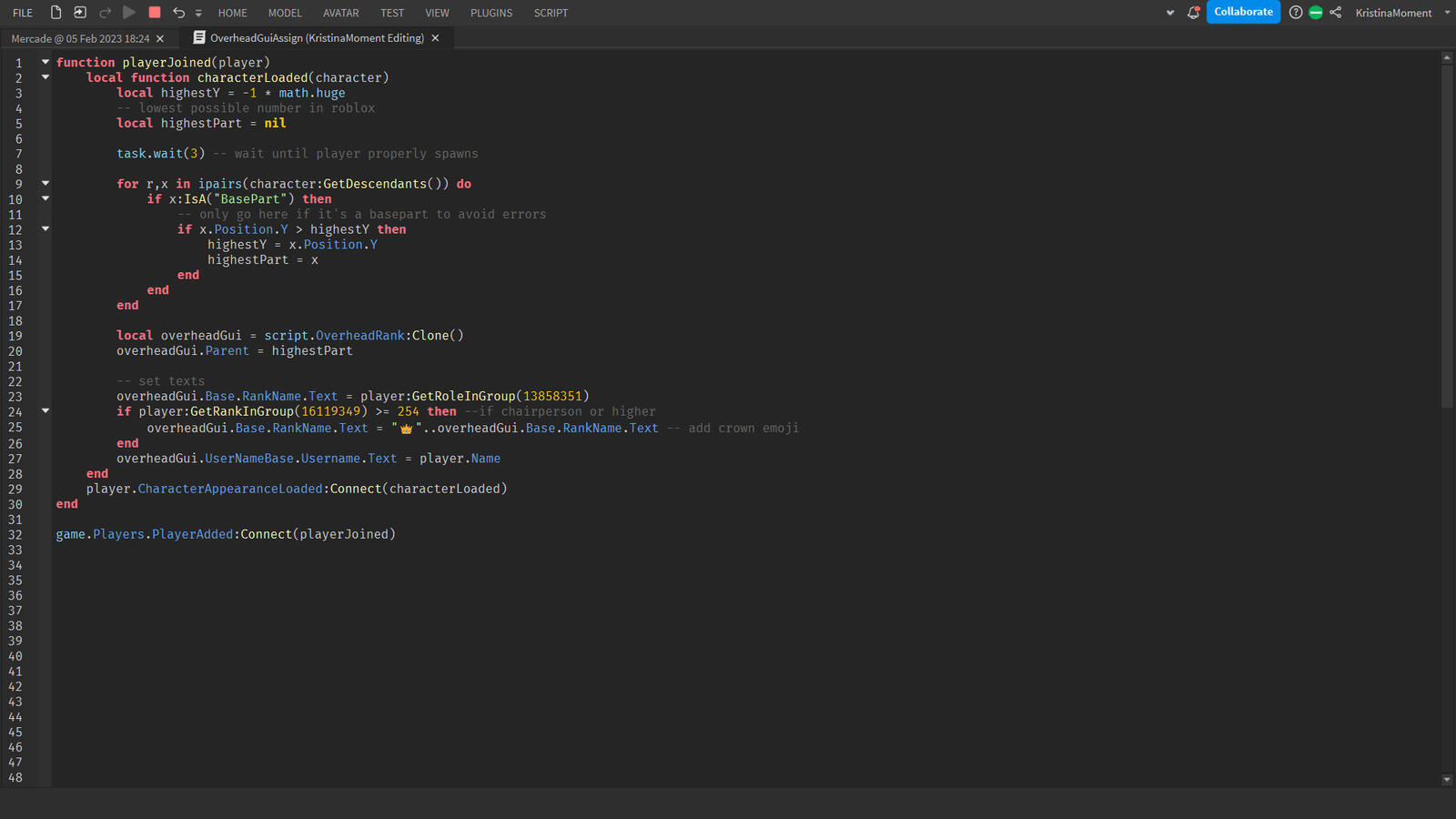
Task: Open notifications via the bell icon
Action: coord(1193,12)
